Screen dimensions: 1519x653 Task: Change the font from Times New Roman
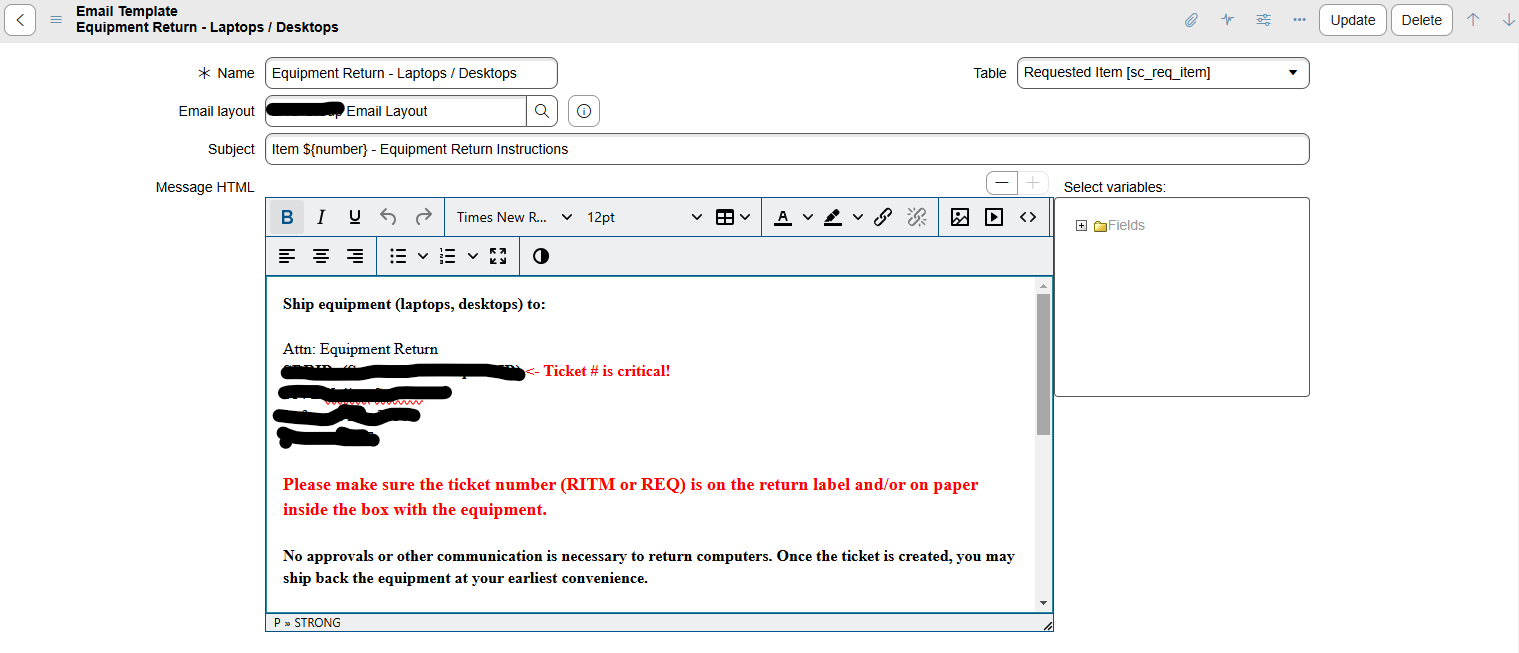[x=513, y=217]
